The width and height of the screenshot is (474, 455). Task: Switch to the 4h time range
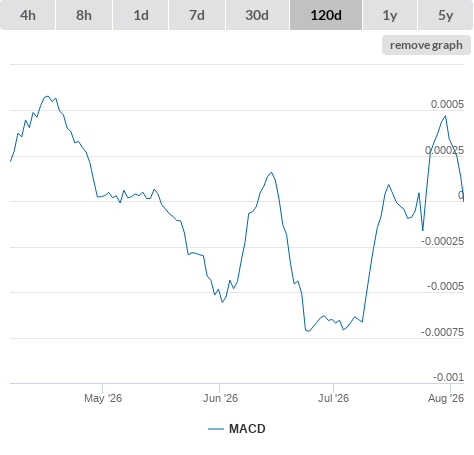pyautogui.click(x=28, y=15)
